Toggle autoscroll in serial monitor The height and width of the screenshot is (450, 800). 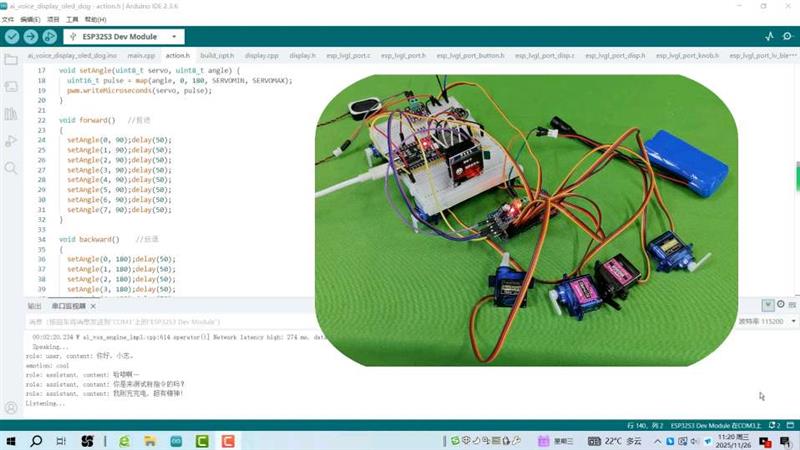tap(768, 305)
